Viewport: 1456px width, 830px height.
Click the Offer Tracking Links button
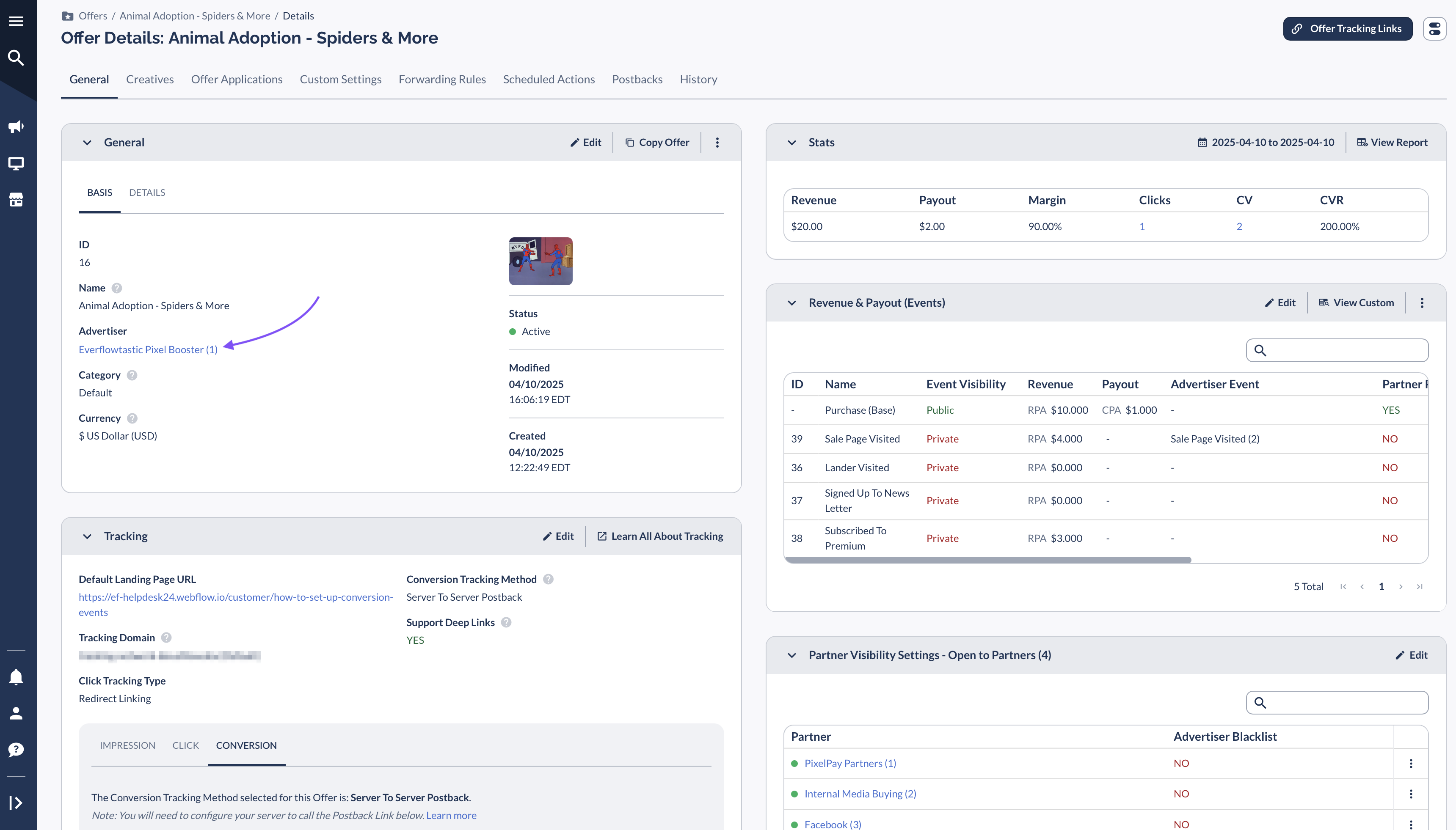tap(1347, 28)
